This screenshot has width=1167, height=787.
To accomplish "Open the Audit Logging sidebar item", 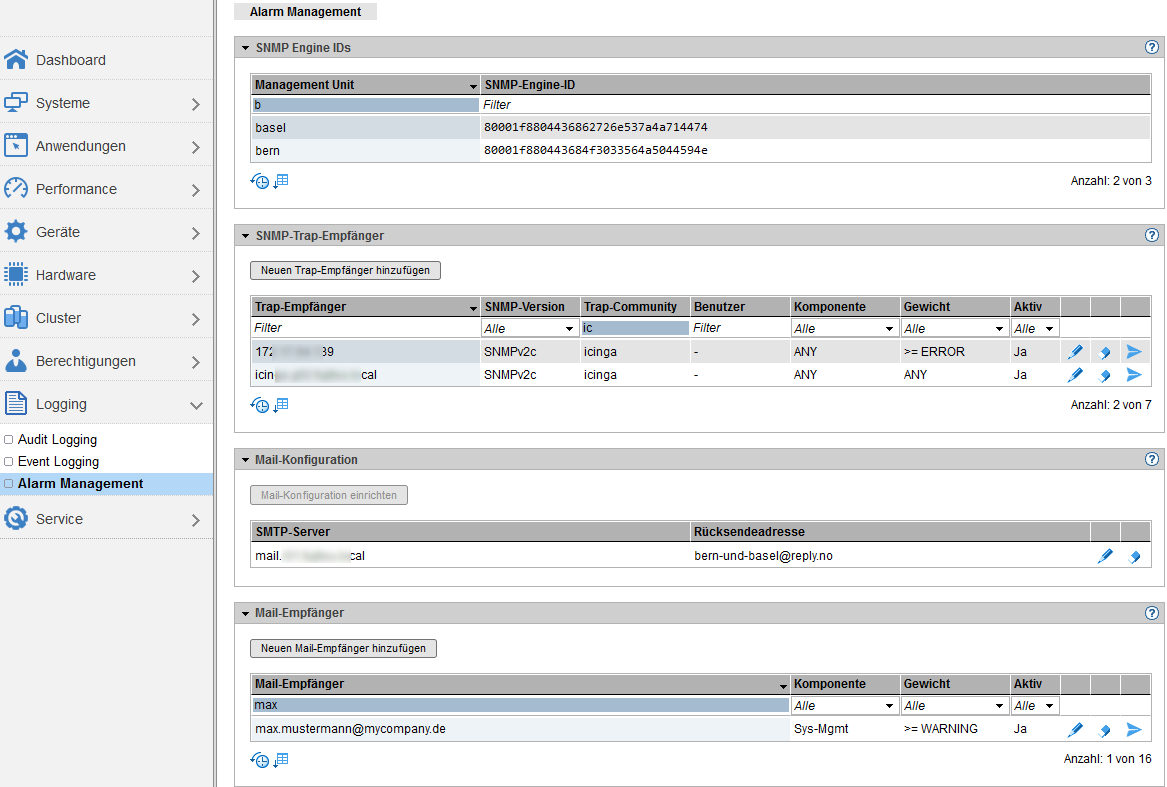I will coord(57,440).
